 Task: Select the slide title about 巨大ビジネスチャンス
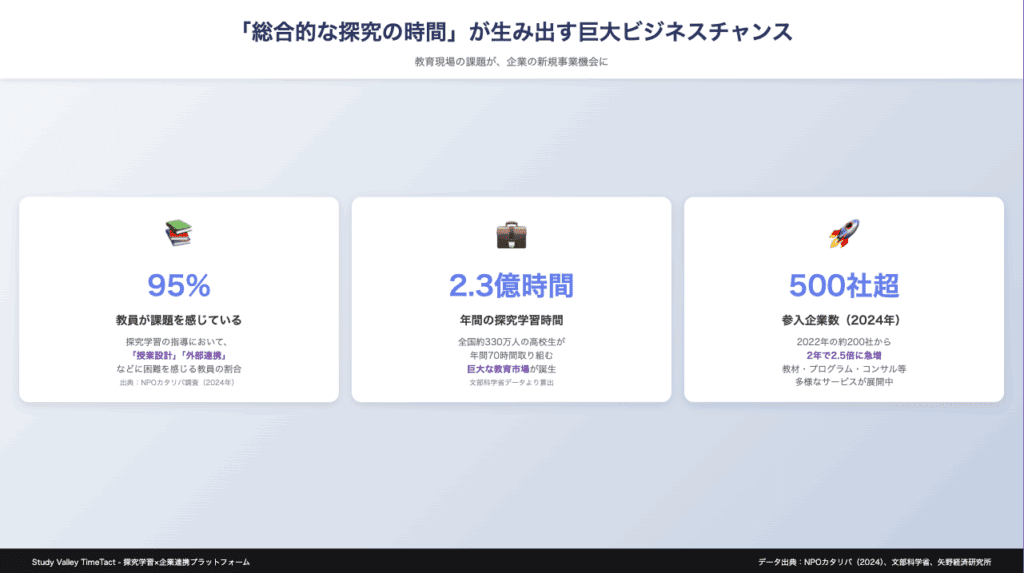click(x=511, y=31)
